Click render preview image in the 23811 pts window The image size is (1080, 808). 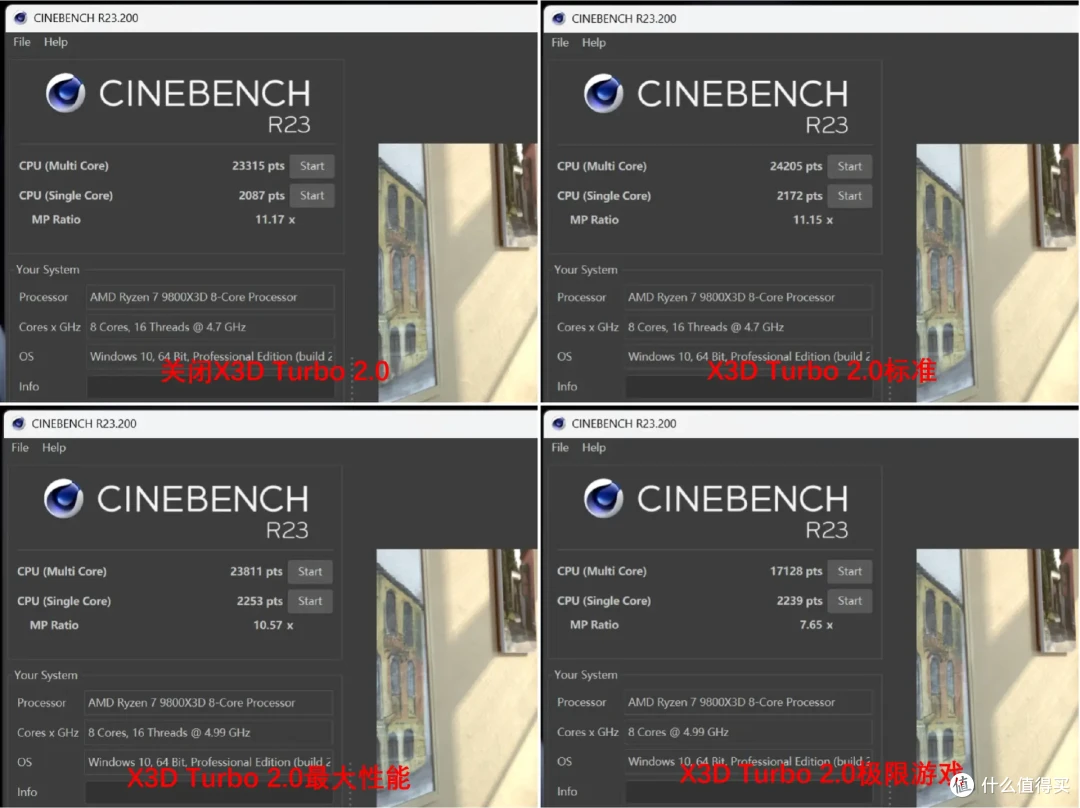coord(456,678)
